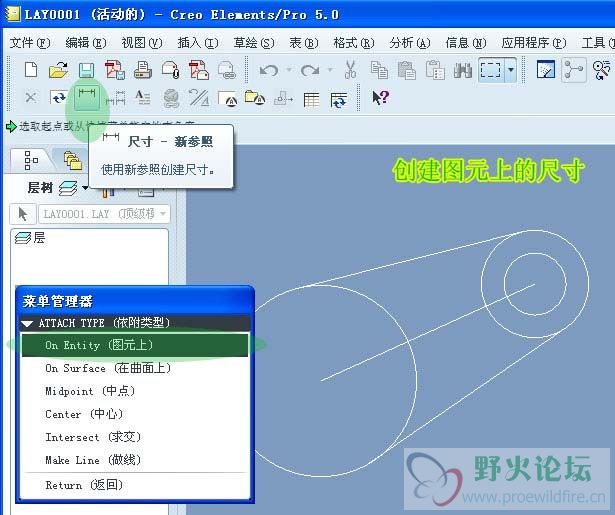Open the redo history dropdown arrow
This screenshot has height=515, width=615.
[330, 71]
